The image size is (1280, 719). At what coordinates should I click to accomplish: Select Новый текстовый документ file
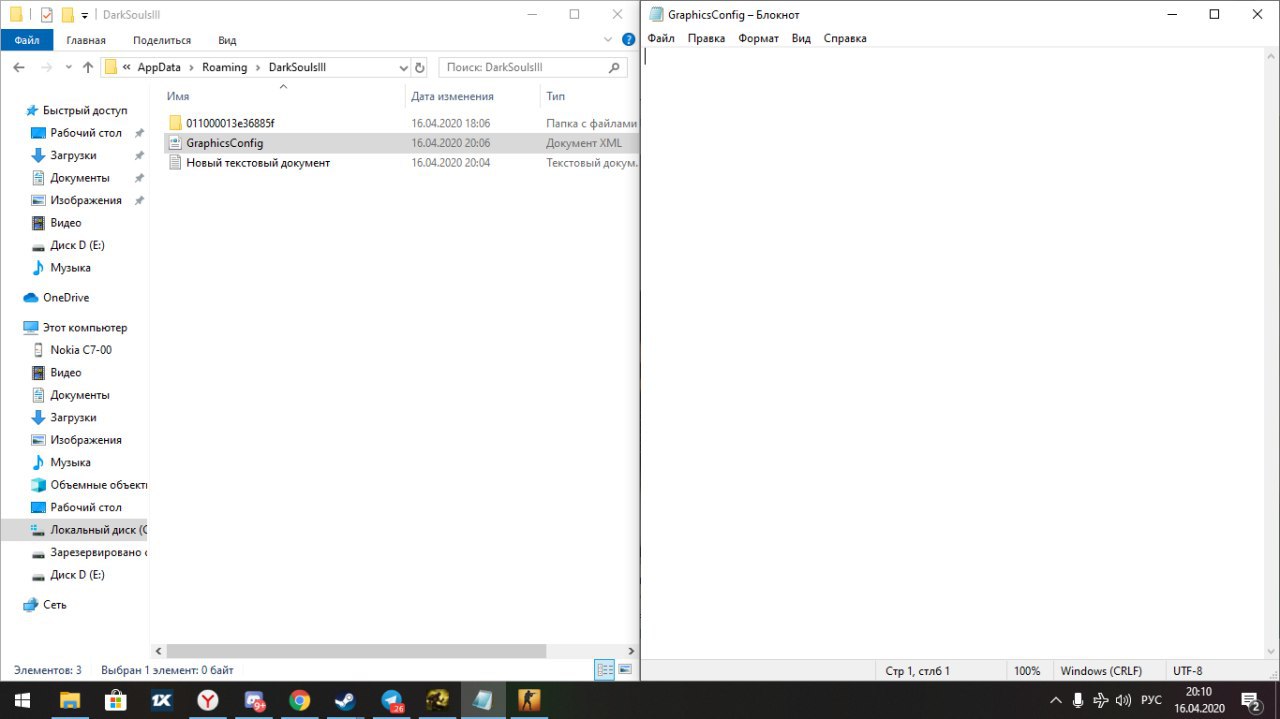pos(258,162)
